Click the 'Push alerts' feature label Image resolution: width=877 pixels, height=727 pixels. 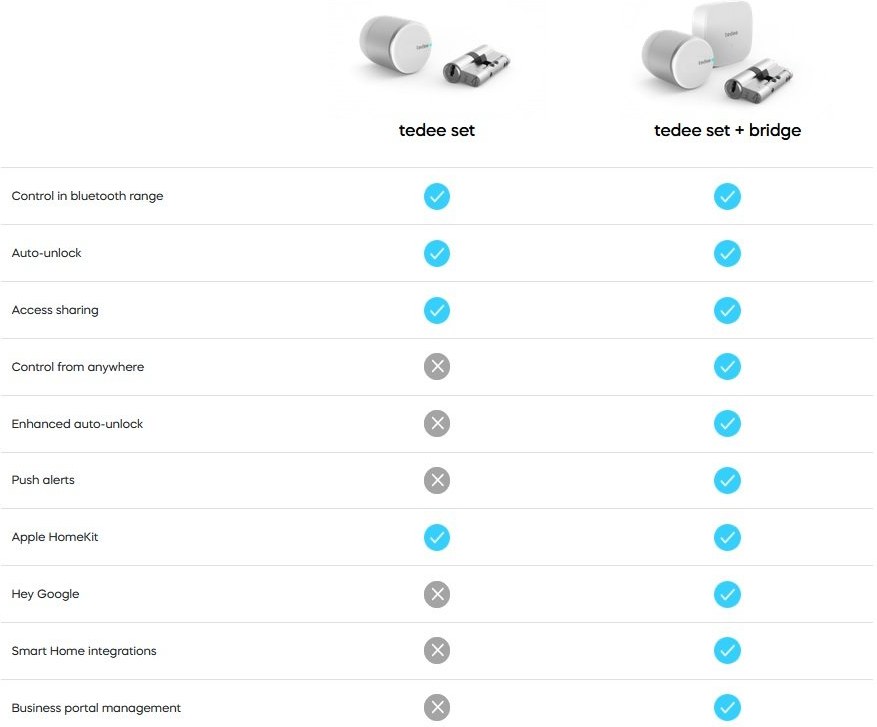[x=43, y=481]
